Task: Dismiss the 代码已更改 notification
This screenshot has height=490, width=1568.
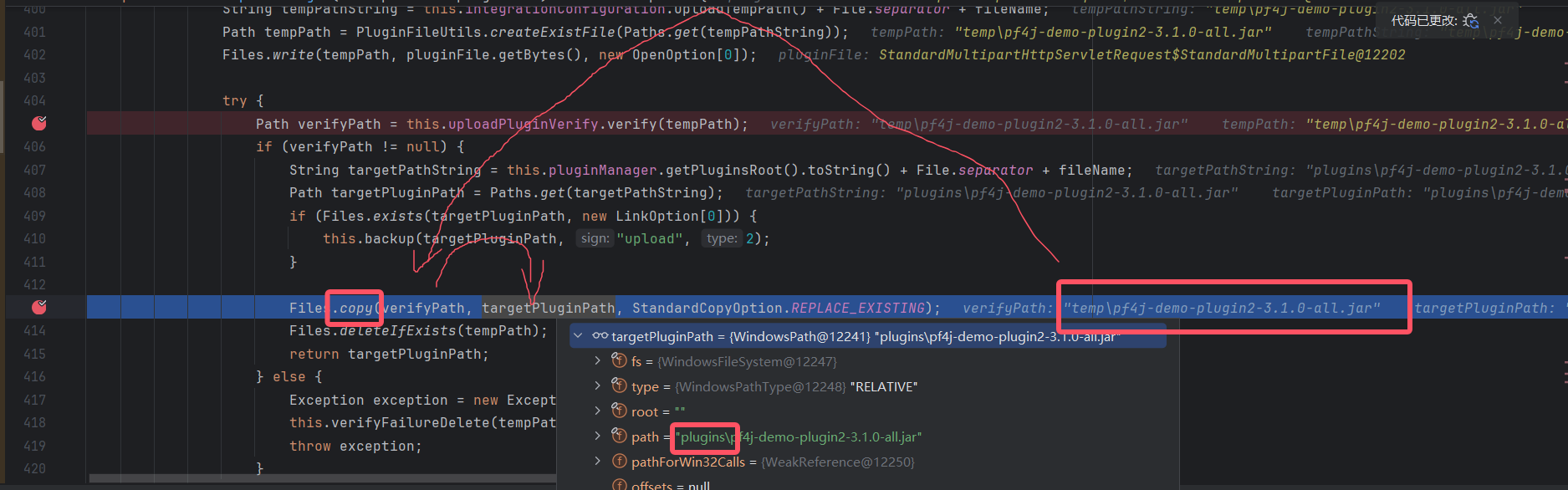Action: point(1498,20)
